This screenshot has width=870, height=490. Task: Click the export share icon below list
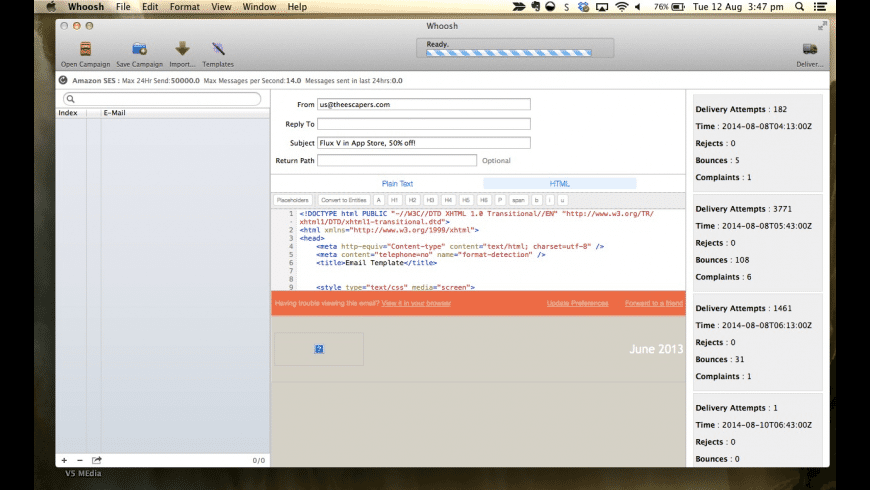coord(97,460)
